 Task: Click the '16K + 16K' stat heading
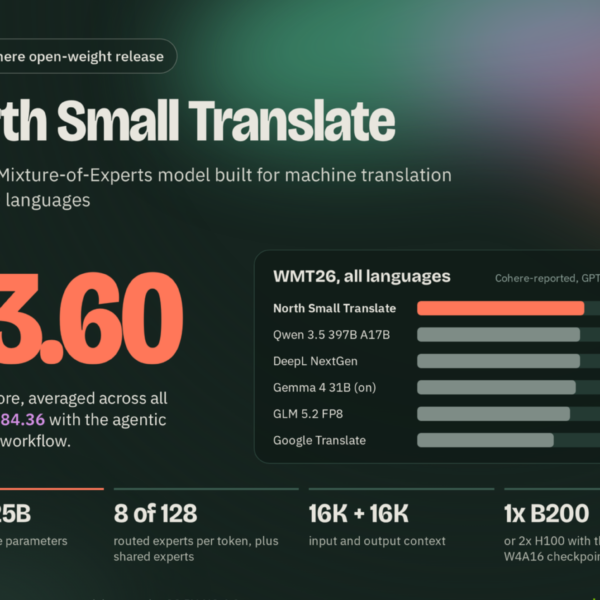pyautogui.click(x=359, y=514)
